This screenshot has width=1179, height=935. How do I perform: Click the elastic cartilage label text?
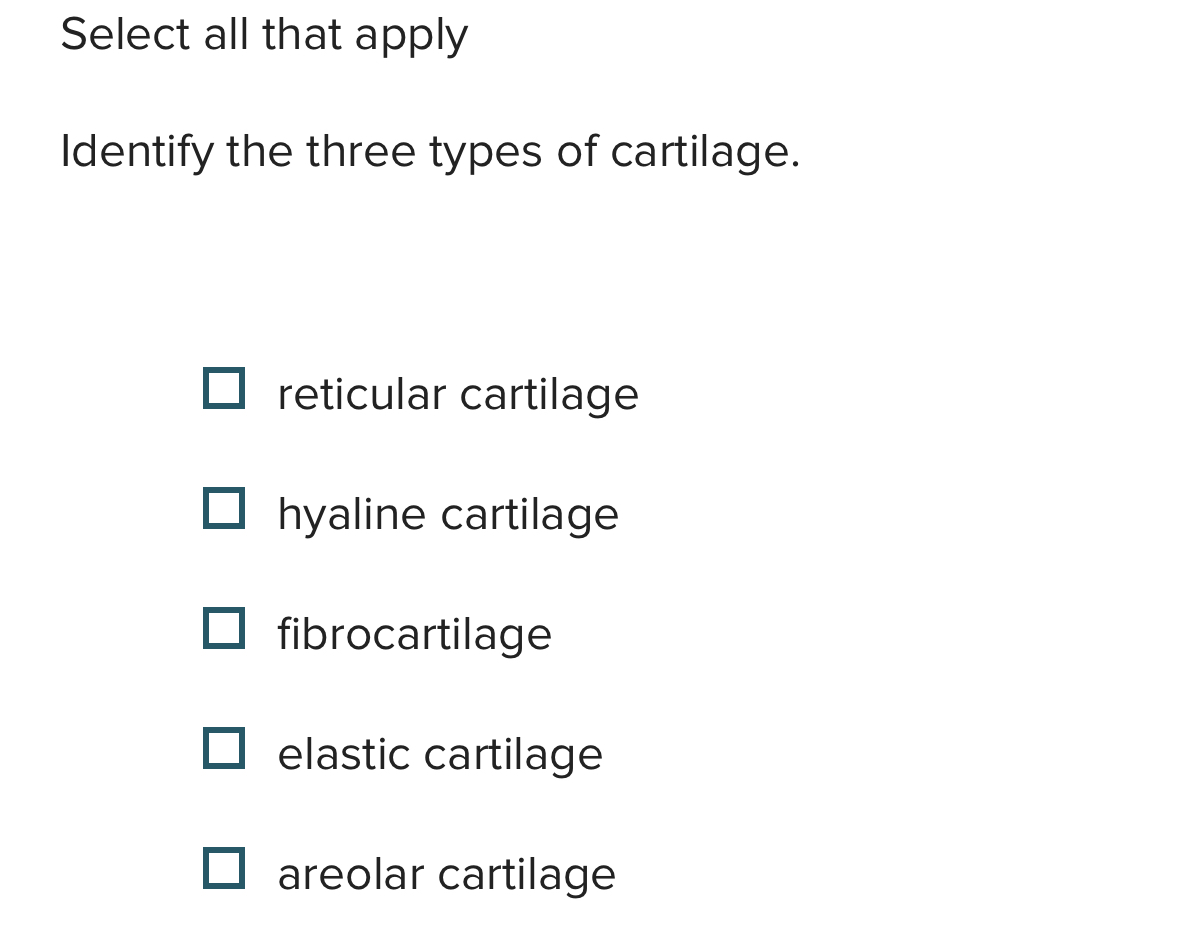440,754
